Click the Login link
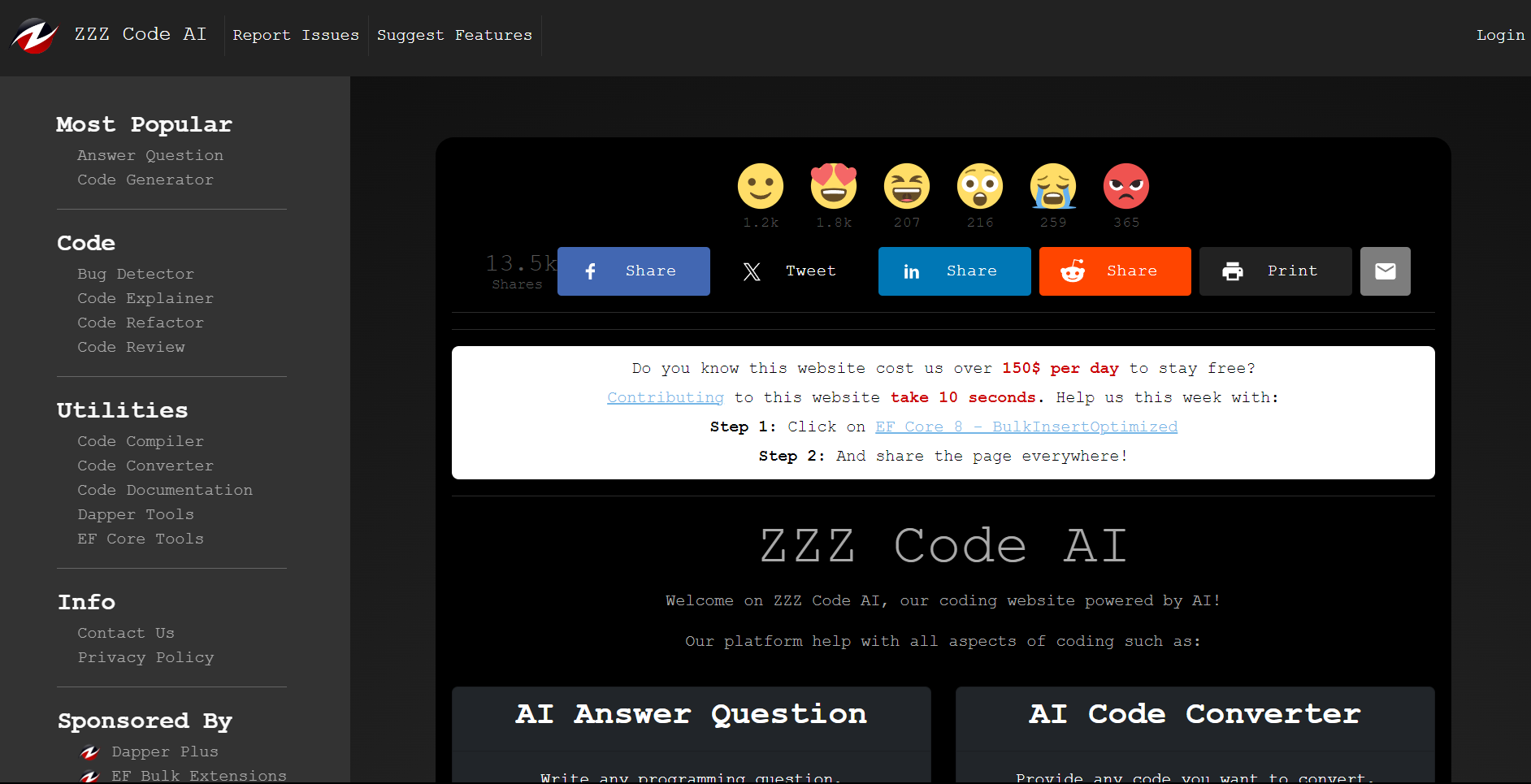Screen dimensions: 1531x784 pyautogui.click(x=1500, y=36)
